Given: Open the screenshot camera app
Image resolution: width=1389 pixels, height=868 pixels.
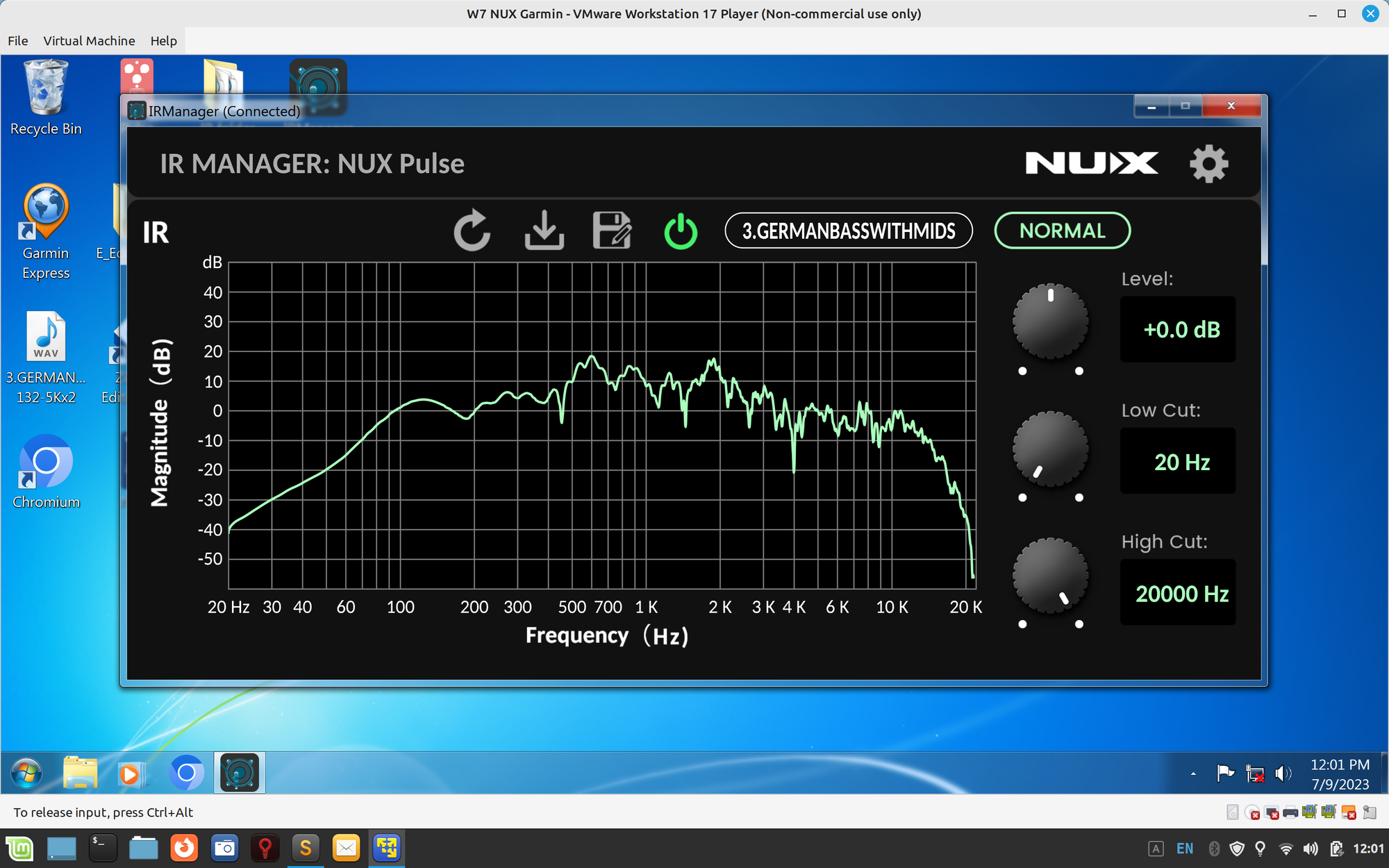Looking at the screenshot, I should pos(224,848).
